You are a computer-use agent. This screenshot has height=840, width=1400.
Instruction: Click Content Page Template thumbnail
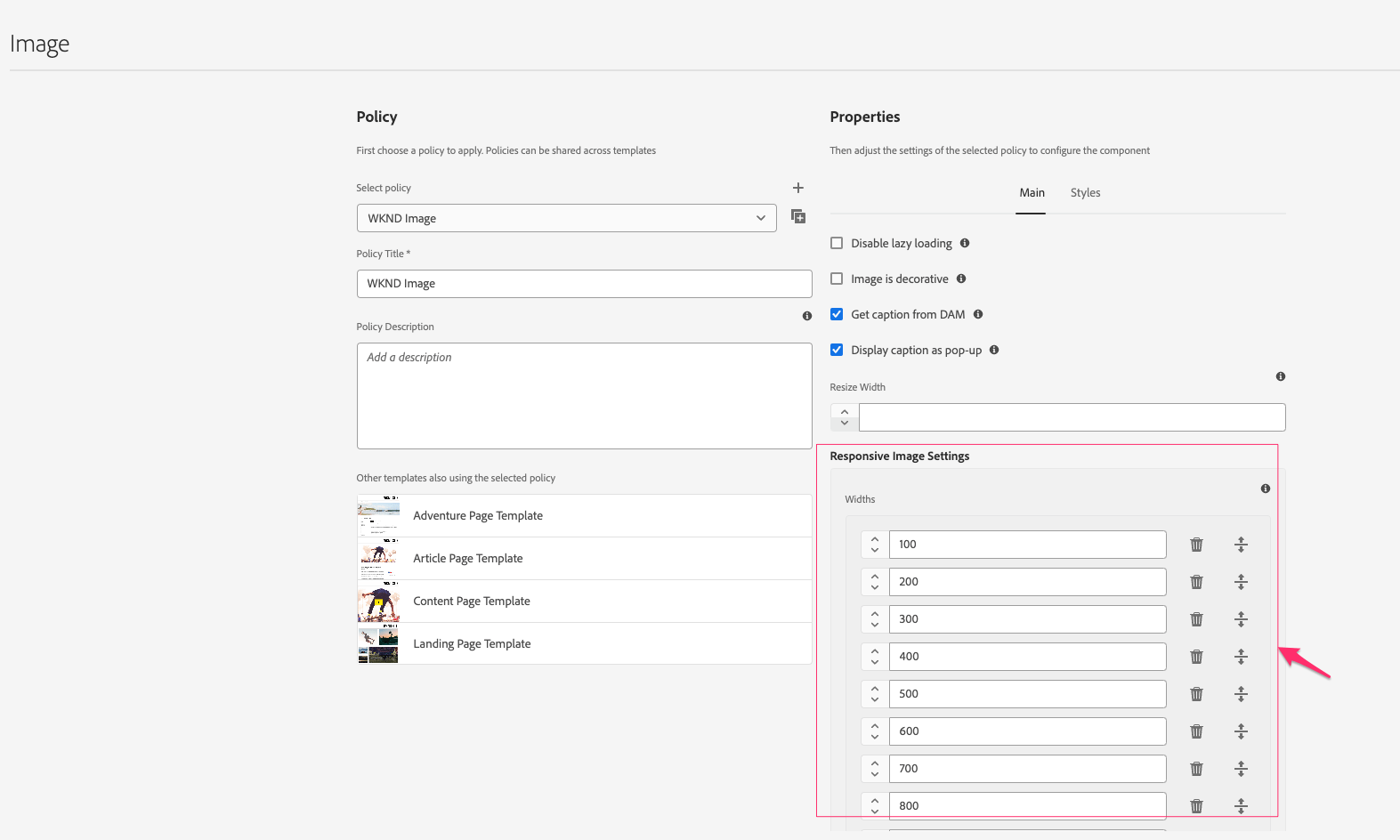click(378, 602)
